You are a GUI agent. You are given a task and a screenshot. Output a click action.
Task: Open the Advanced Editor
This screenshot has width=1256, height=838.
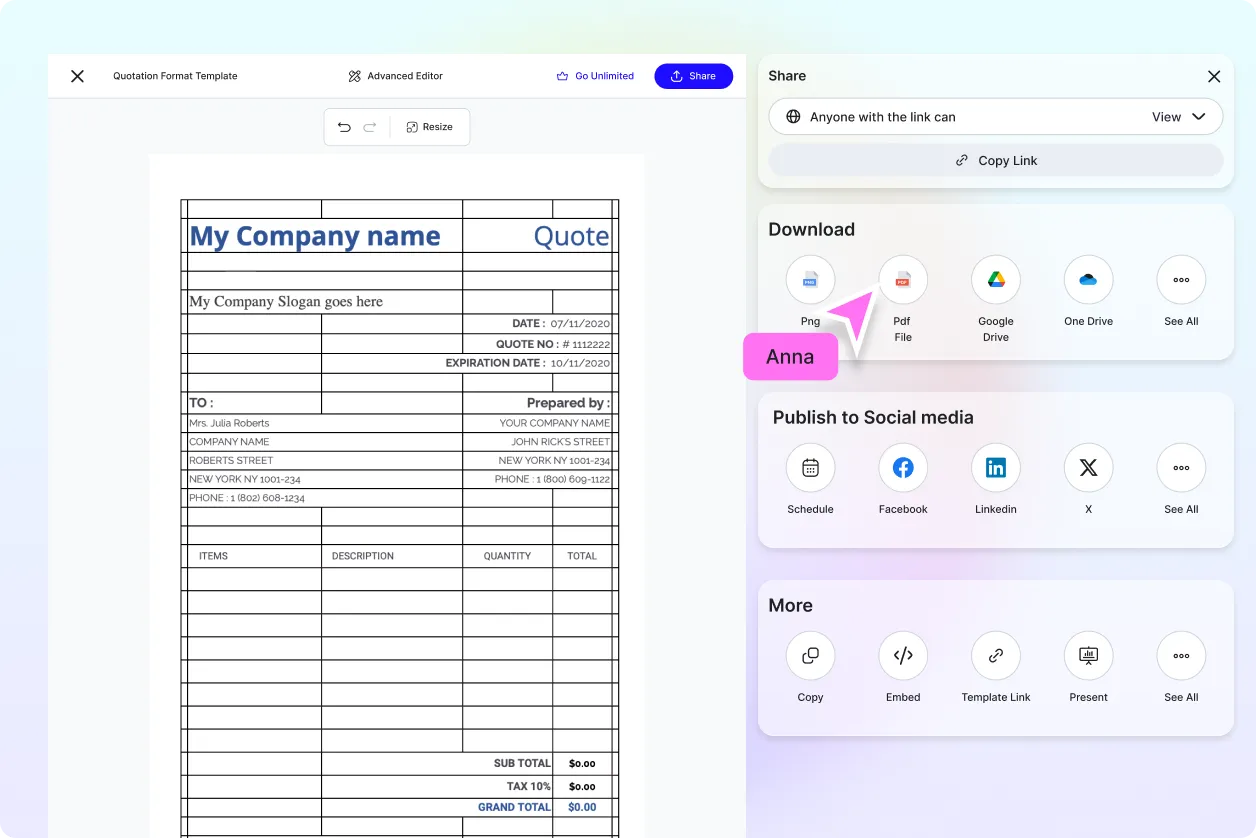[395, 75]
